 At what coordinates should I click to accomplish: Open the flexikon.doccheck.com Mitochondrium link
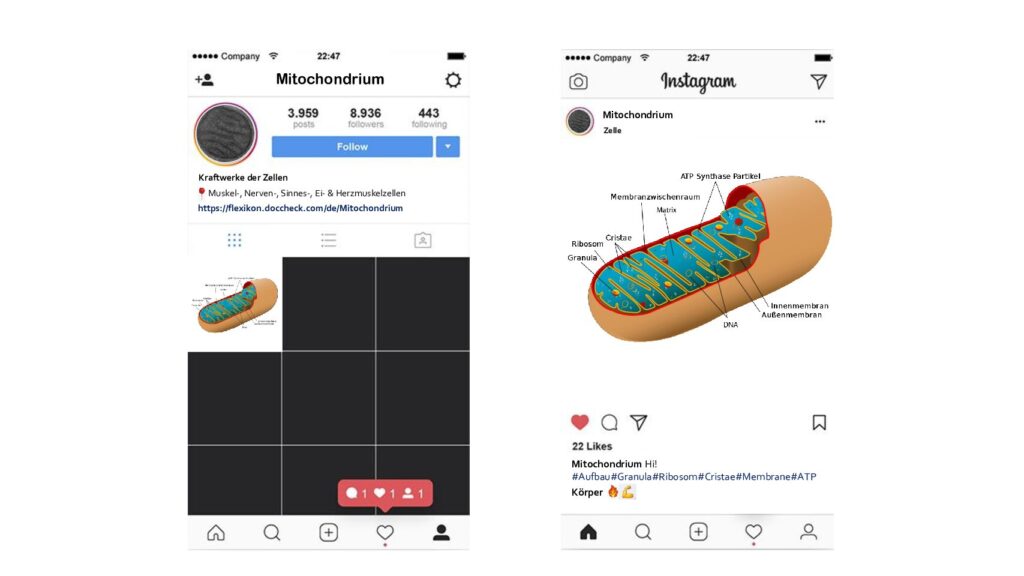(300, 208)
